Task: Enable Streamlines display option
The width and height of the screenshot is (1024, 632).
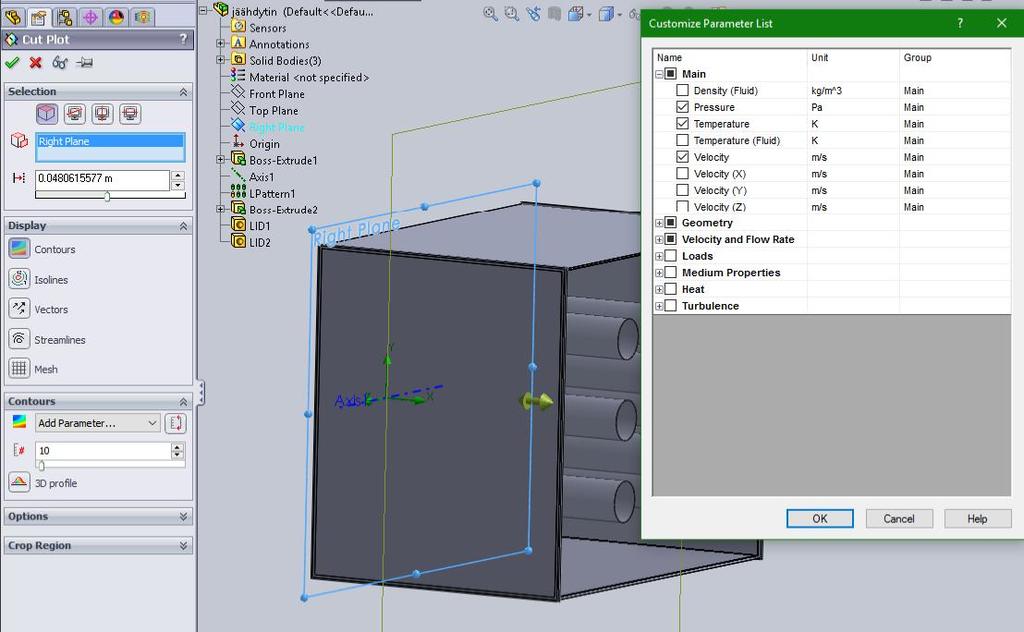Action: [20, 339]
